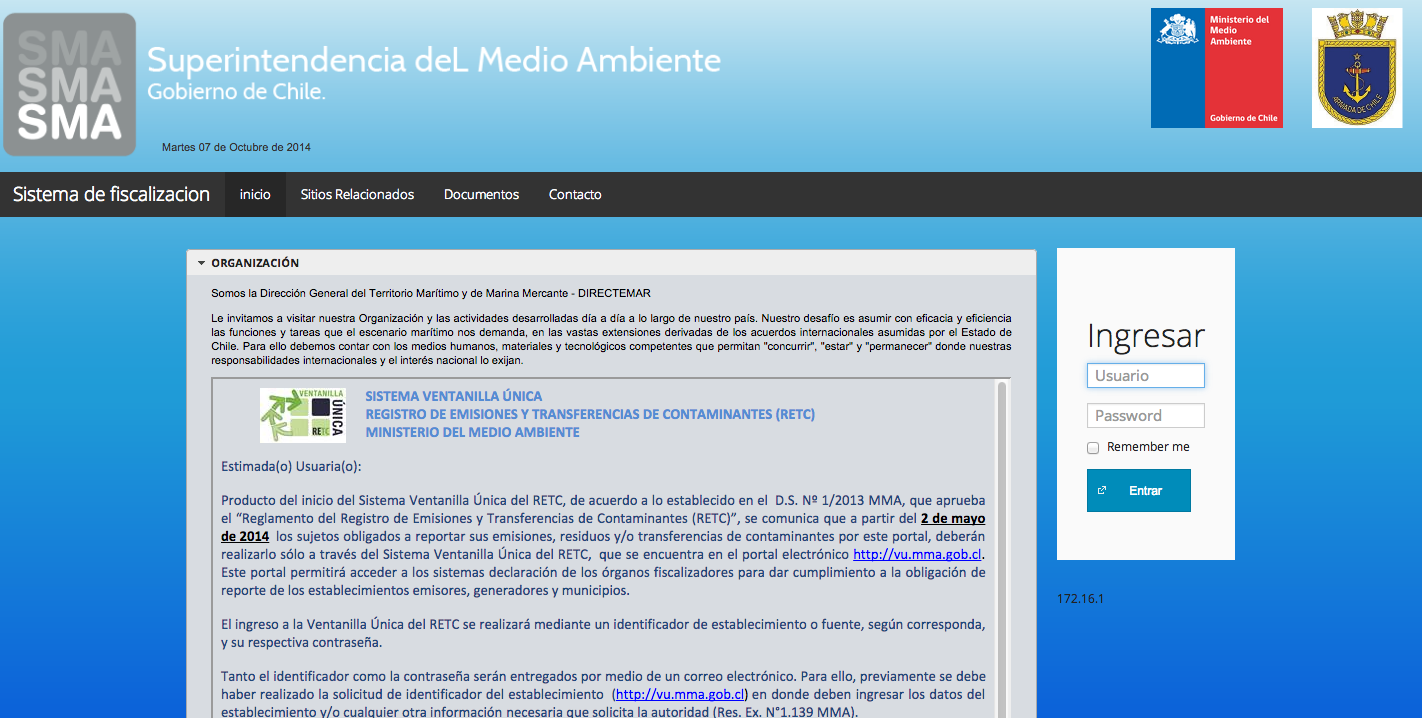The width and height of the screenshot is (1422, 718).
Task: Click the ORGANIZACIÓN panel header title
Action: point(255,263)
